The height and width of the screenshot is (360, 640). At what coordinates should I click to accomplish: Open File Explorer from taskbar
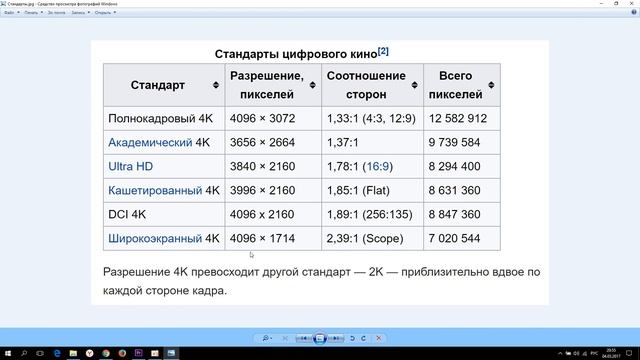pyautogui.click(x=73, y=353)
